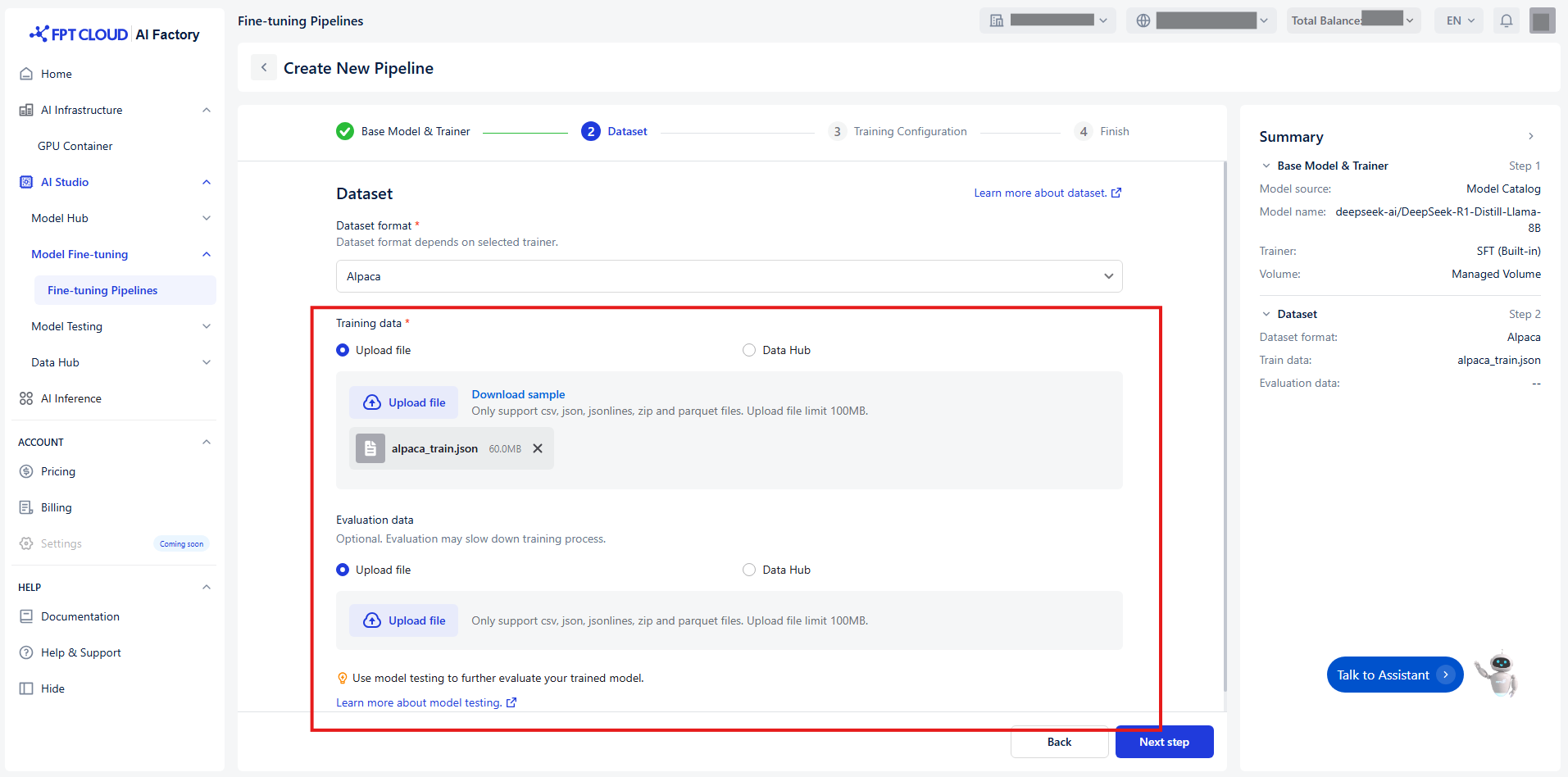Click the back arrow beside Create New Pipeline

(264, 68)
